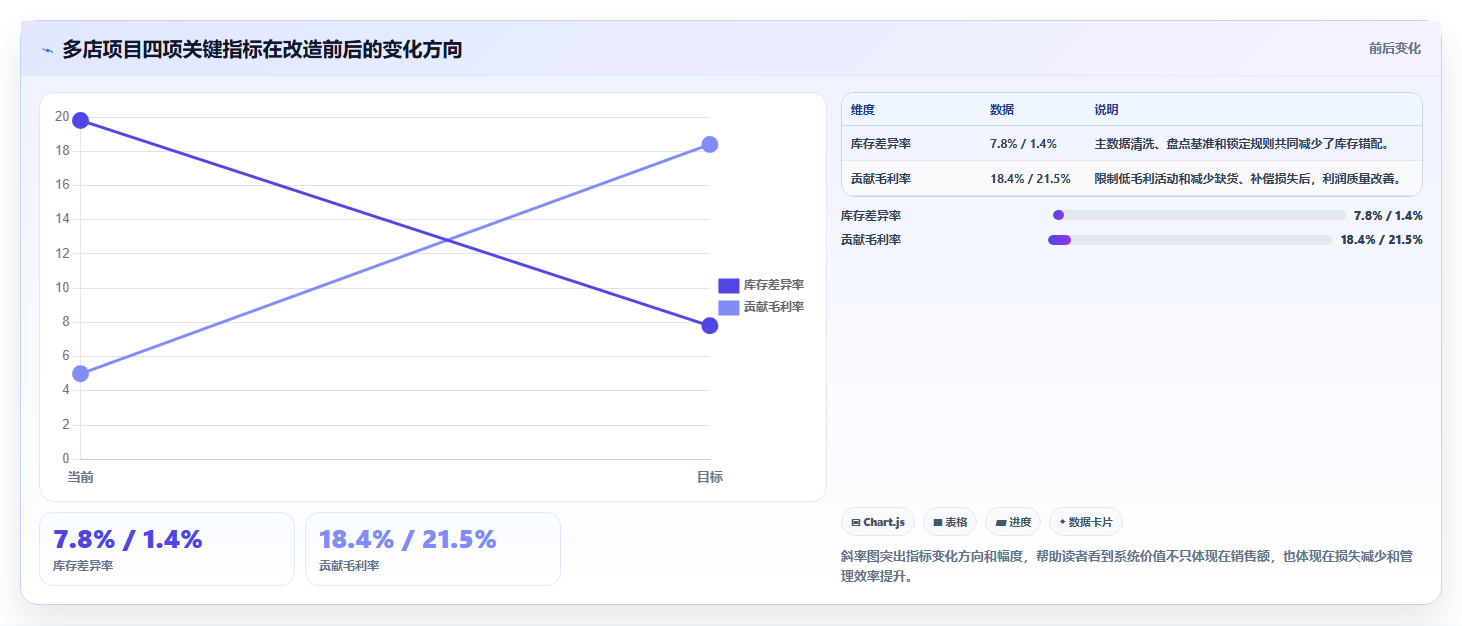The image size is (1462, 626).
Task: Select the 进度 tag
Action: click(1013, 522)
